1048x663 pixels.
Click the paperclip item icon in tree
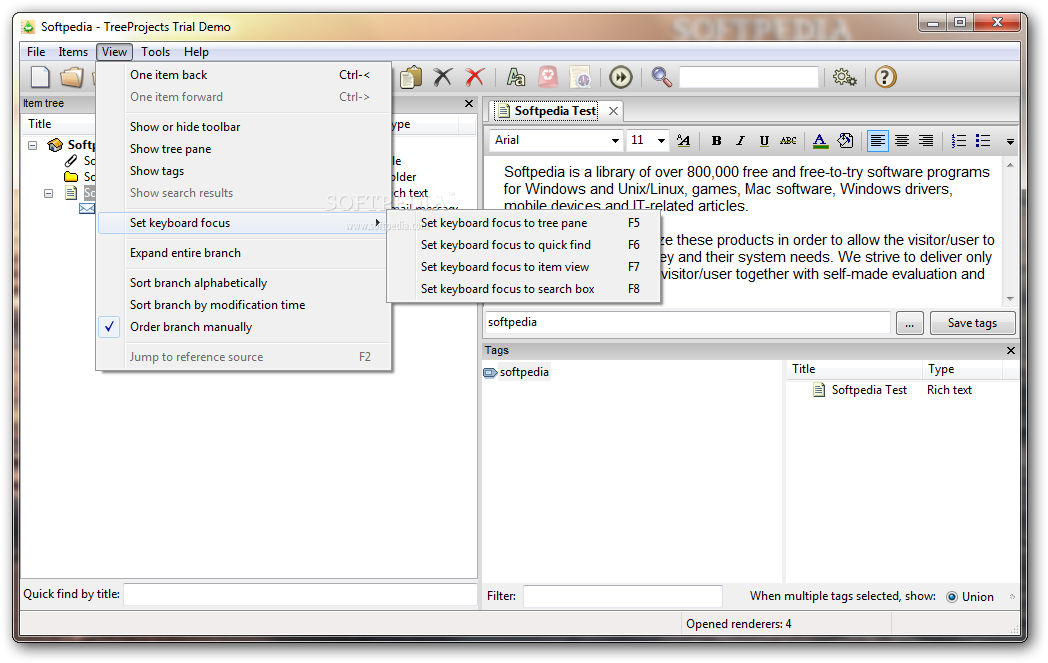(x=71, y=160)
